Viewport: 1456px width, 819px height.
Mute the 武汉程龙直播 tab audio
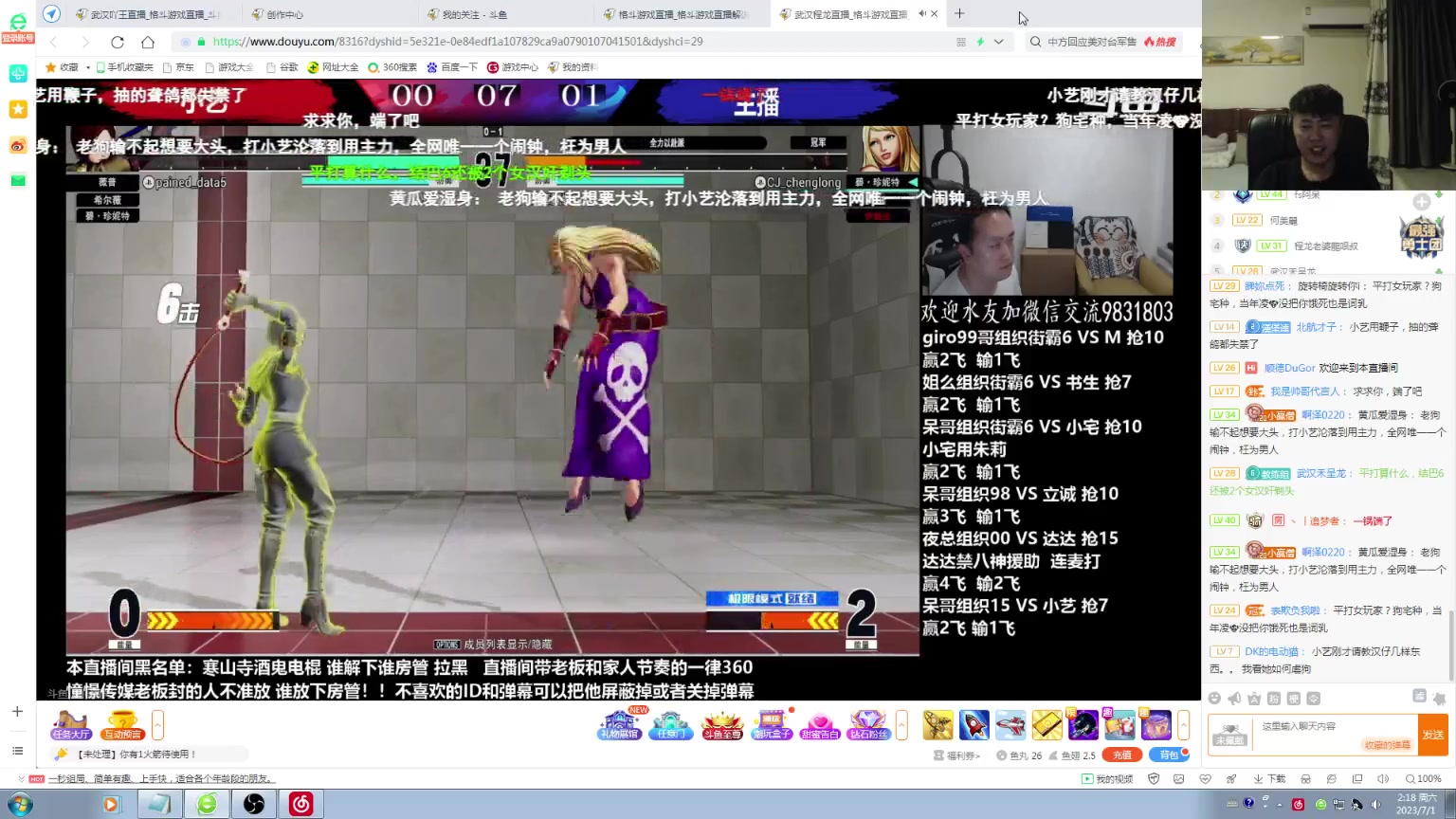(921, 14)
